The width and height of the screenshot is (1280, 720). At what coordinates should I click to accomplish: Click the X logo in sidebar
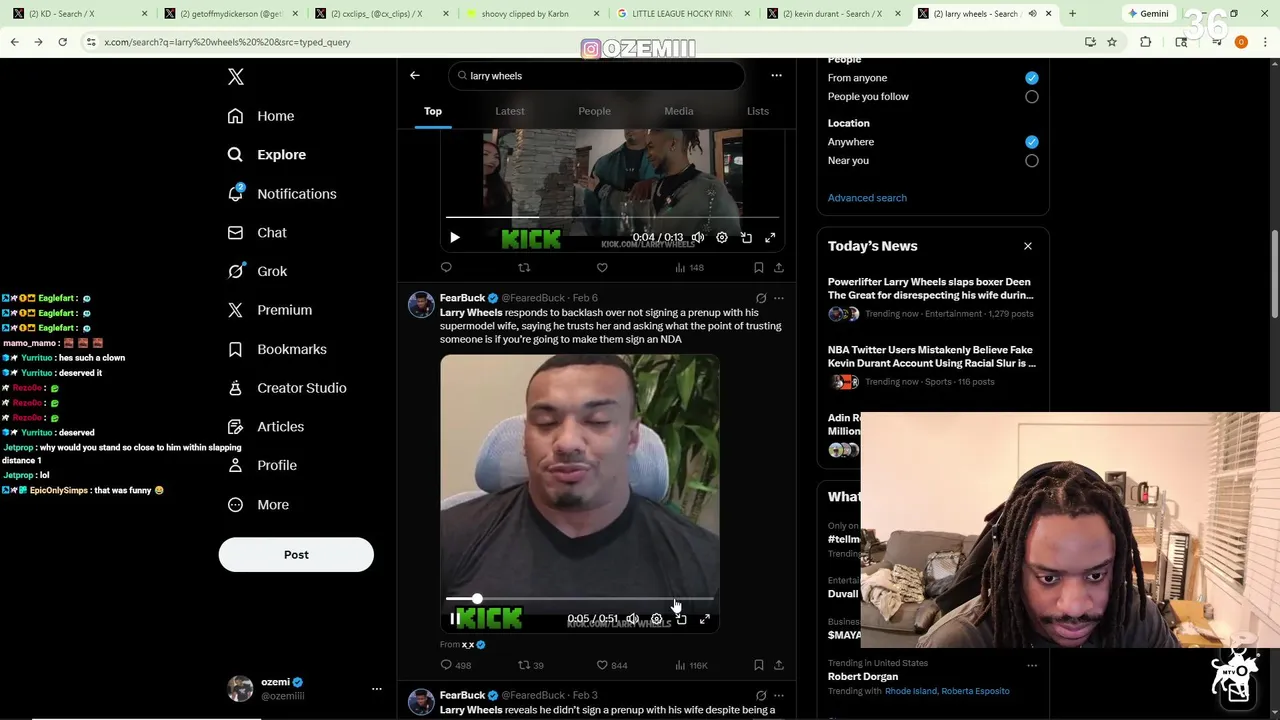(235, 77)
